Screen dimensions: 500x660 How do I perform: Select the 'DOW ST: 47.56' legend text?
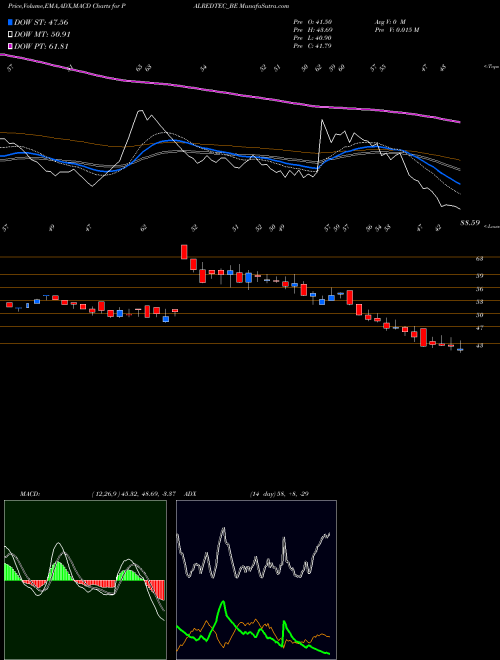[41, 22]
